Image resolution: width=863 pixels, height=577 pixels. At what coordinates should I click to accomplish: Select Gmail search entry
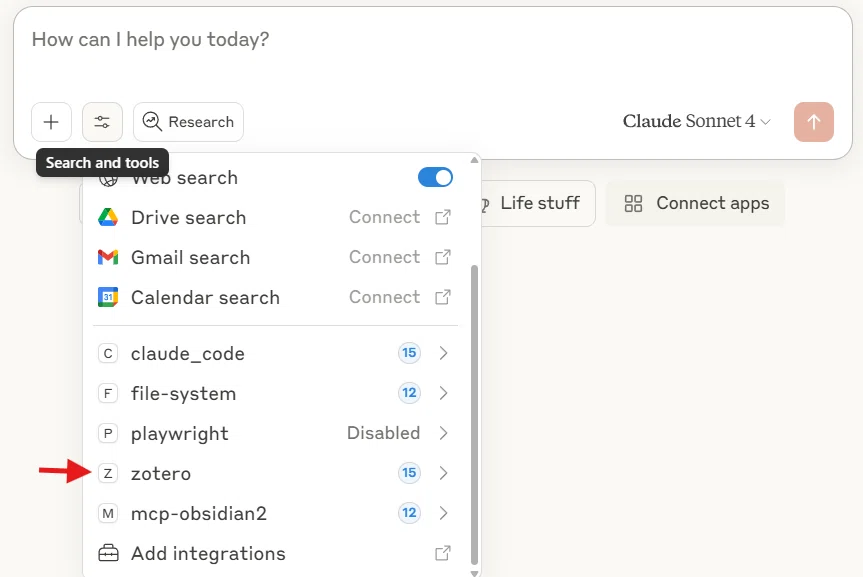click(275, 257)
